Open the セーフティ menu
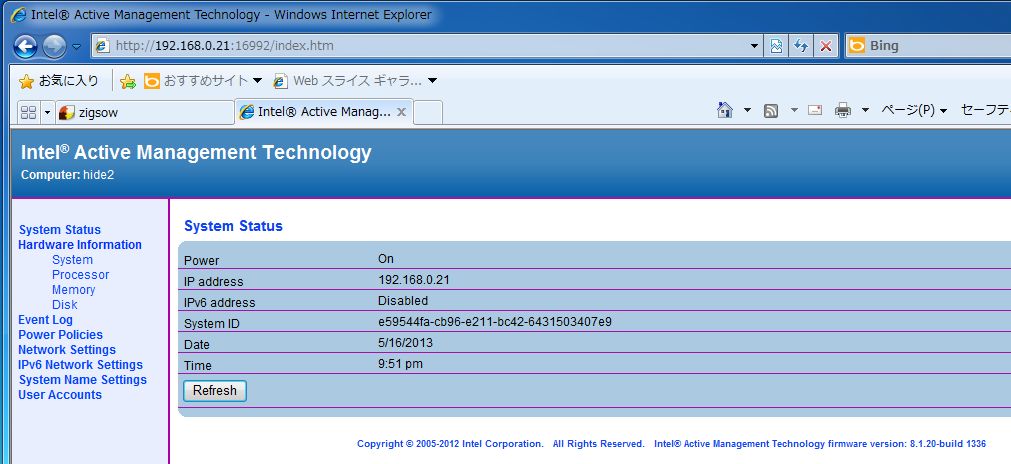The width and height of the screenshot is (1011, 464). (x=985, y=111)
